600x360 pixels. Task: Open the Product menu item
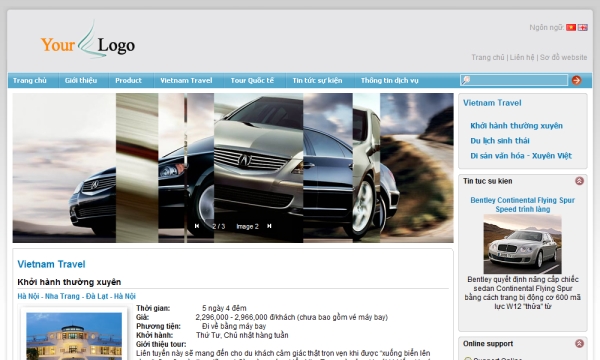coord(128,80)
